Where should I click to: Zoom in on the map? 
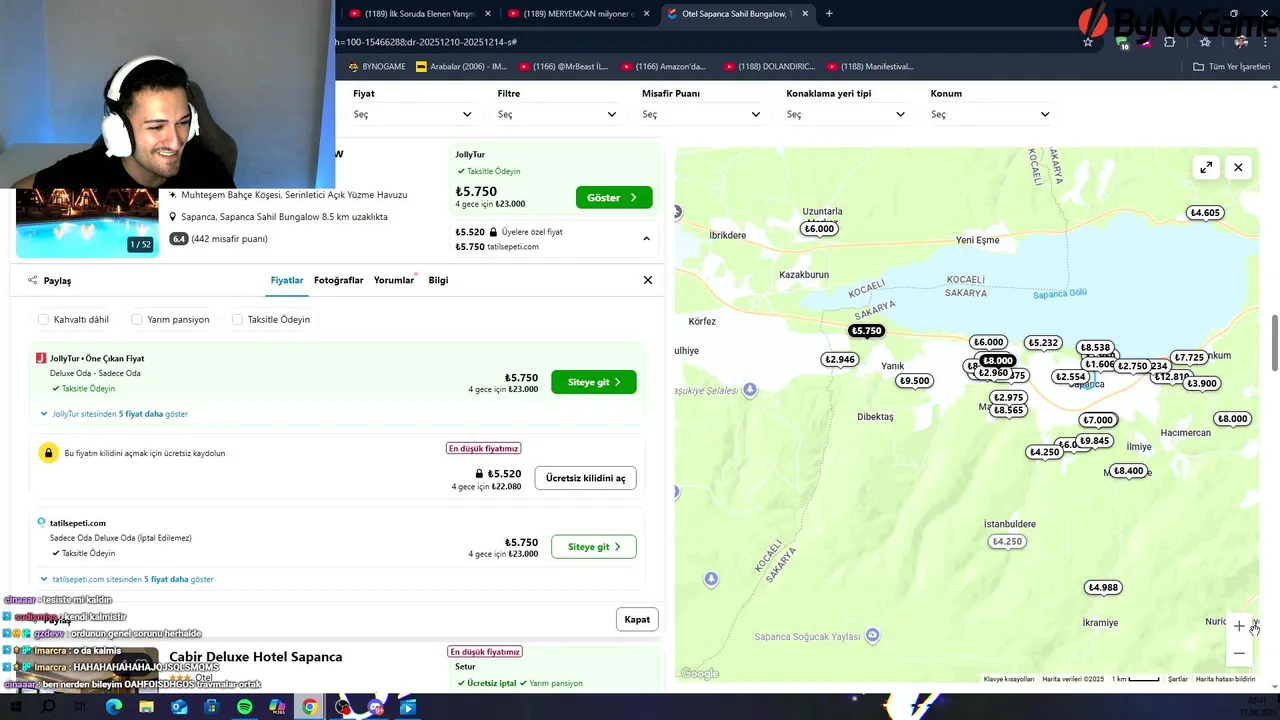(x=1239, y=627)
